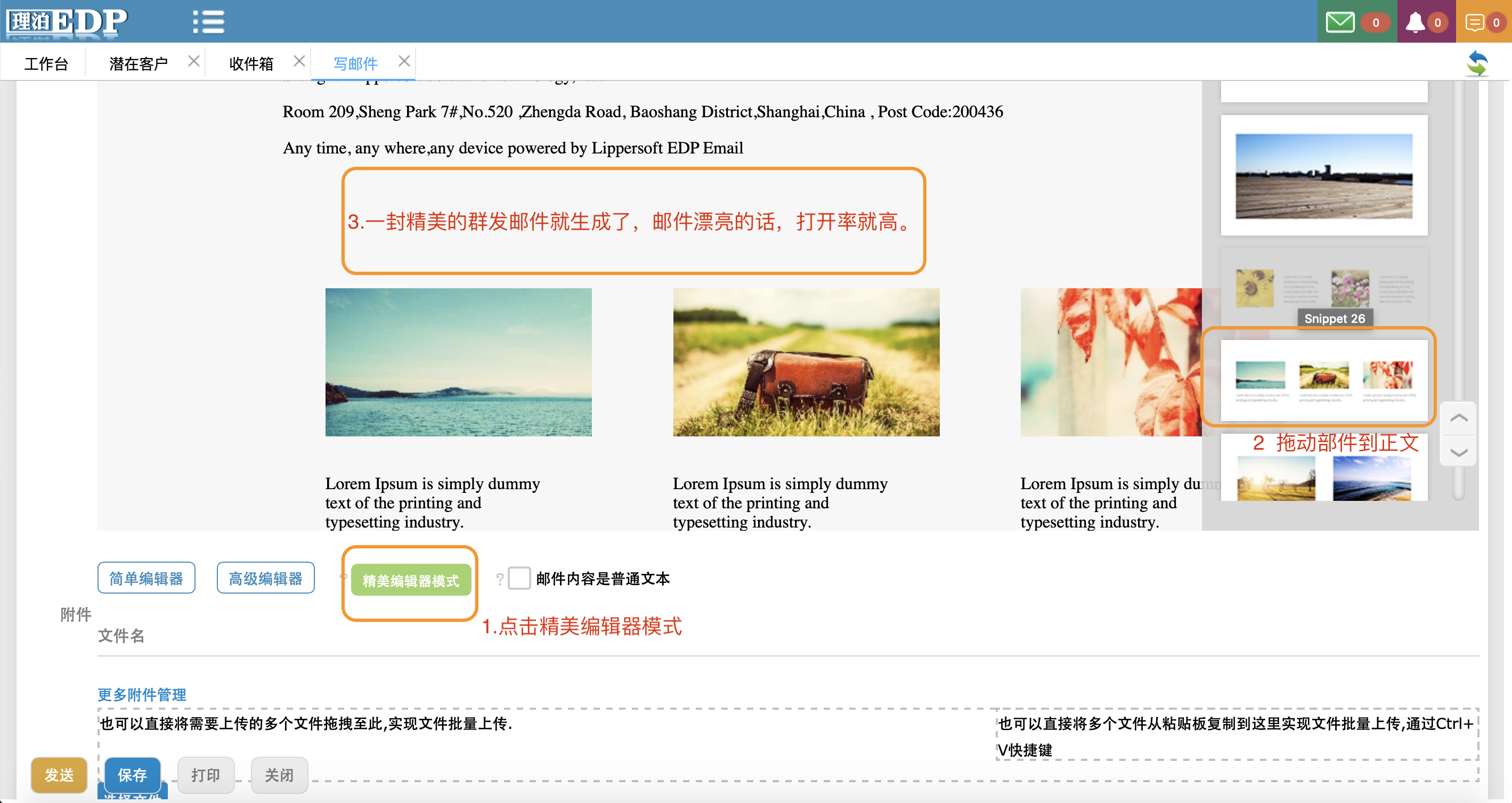Click the 精美编辑器模式 button
The height and width of the screenshot is (803, 1512).
[411, 580]
